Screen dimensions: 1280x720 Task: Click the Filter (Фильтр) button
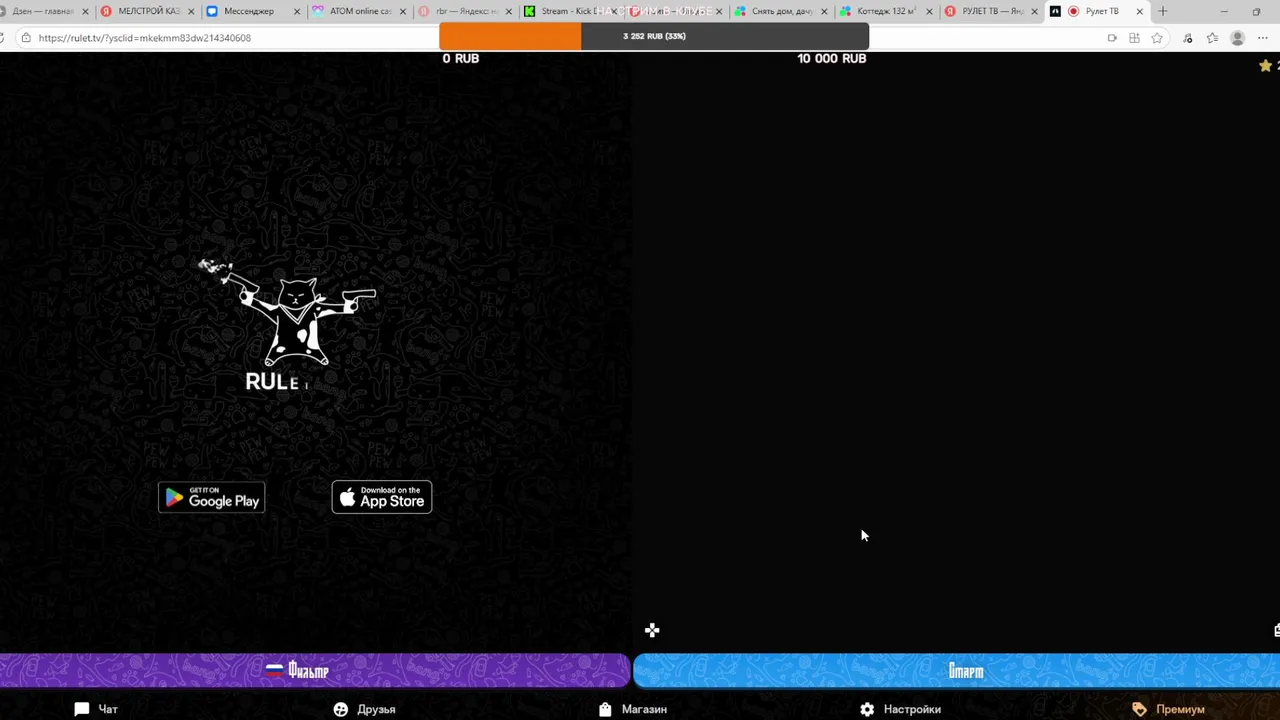pyautogui.click(x=315, y=671)
